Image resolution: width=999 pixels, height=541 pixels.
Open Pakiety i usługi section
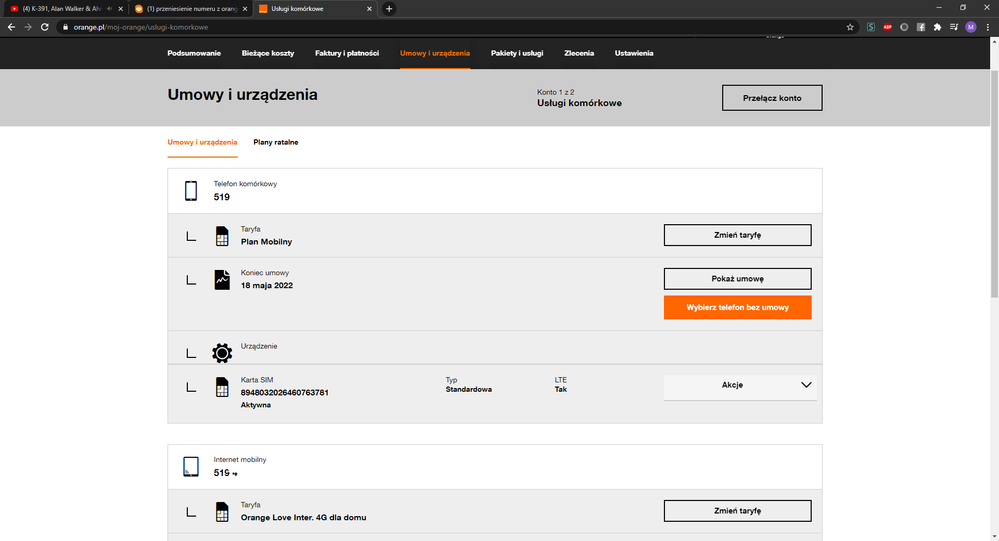tap(517, 54)
